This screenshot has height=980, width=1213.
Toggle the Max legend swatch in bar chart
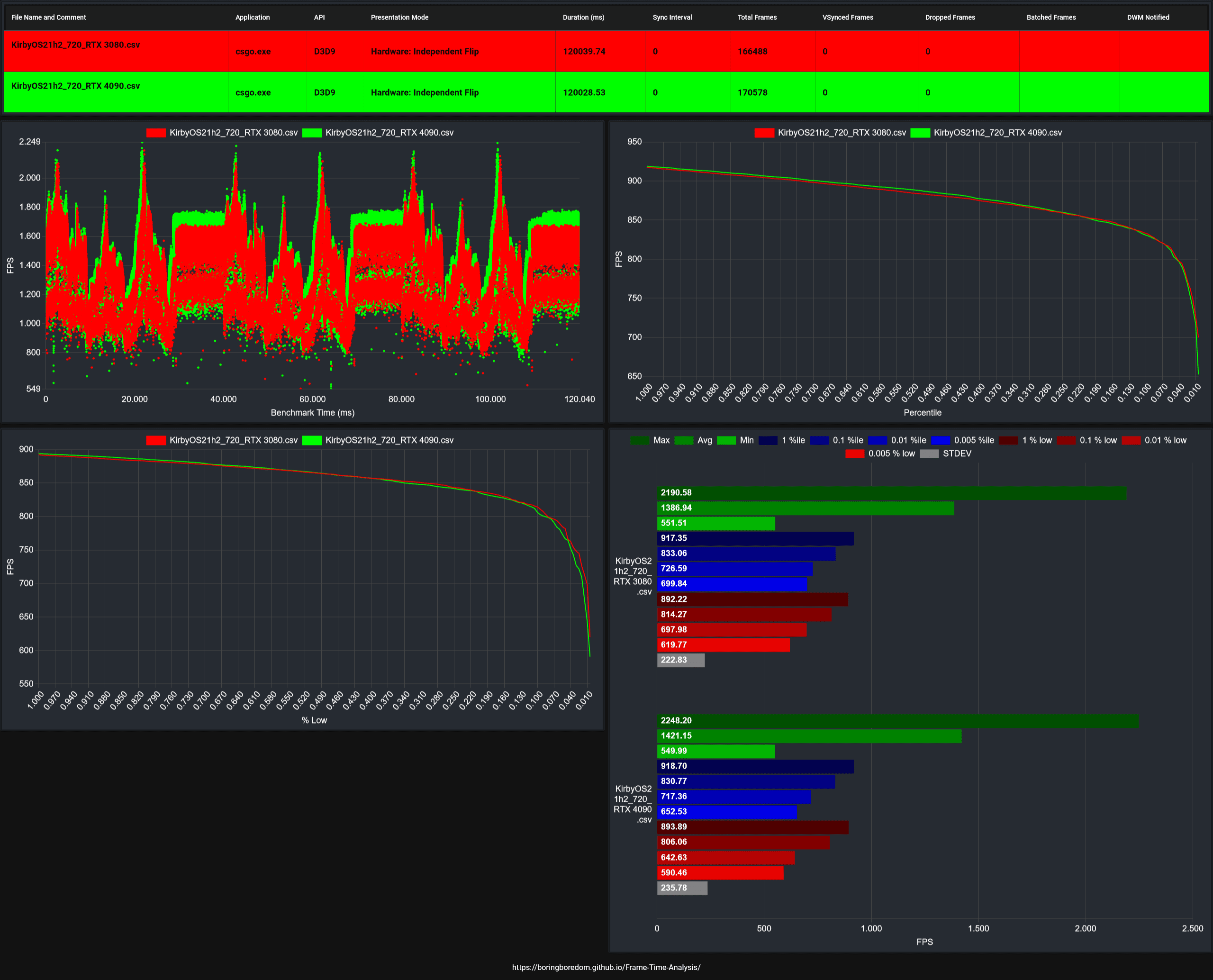pos(640,440)
